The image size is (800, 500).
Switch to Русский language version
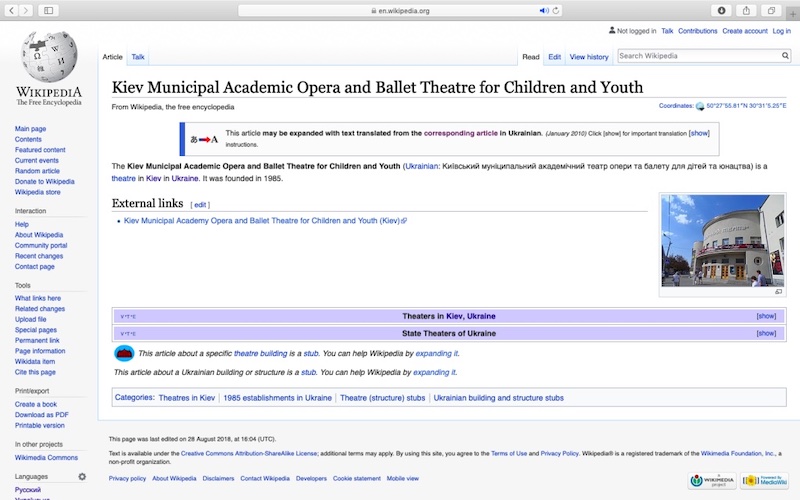pos(28,490)
